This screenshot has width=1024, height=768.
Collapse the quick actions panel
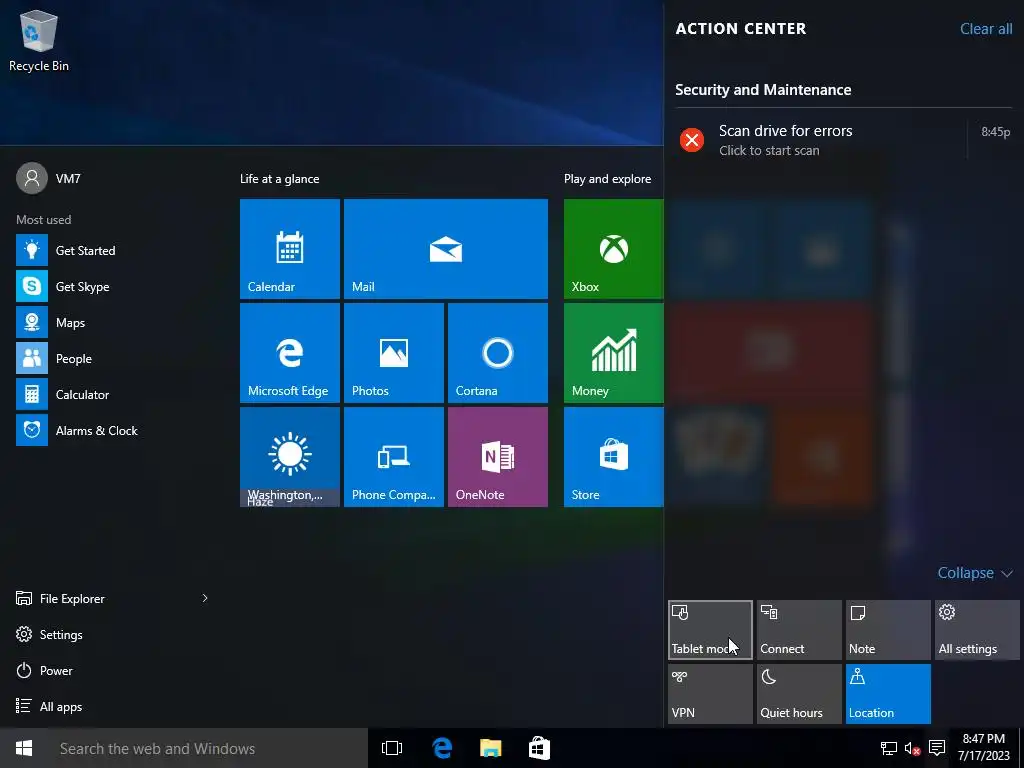point(975,573)
